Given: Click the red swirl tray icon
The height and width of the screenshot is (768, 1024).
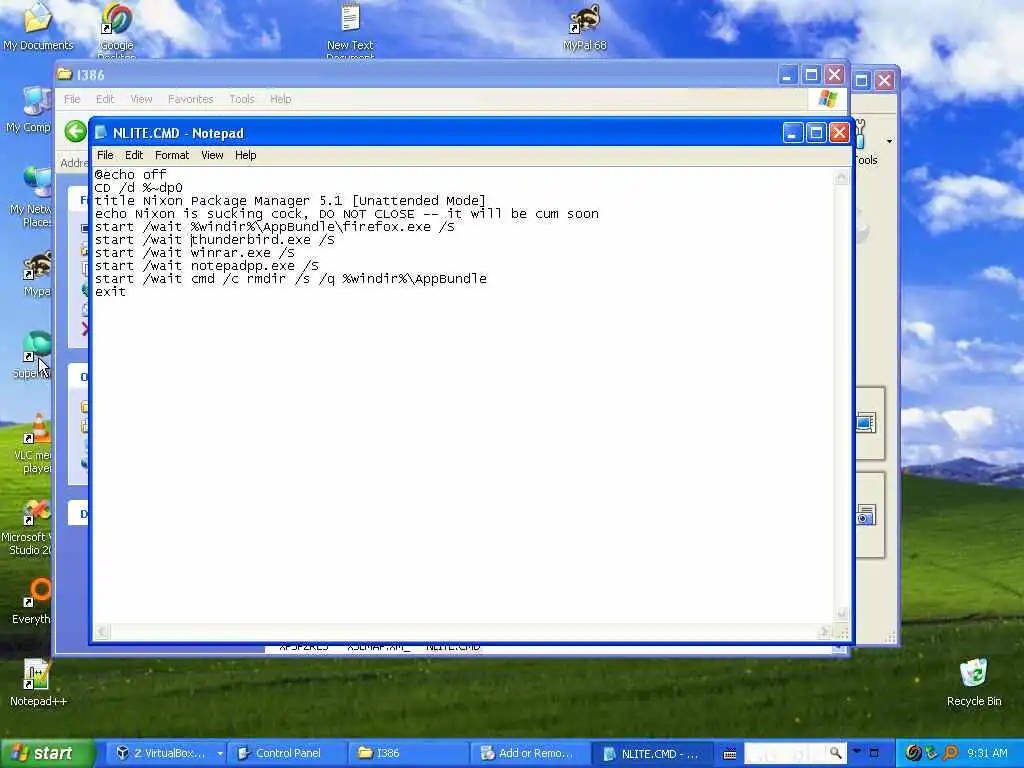Looking at the screenshot, I should coord(913,753).
